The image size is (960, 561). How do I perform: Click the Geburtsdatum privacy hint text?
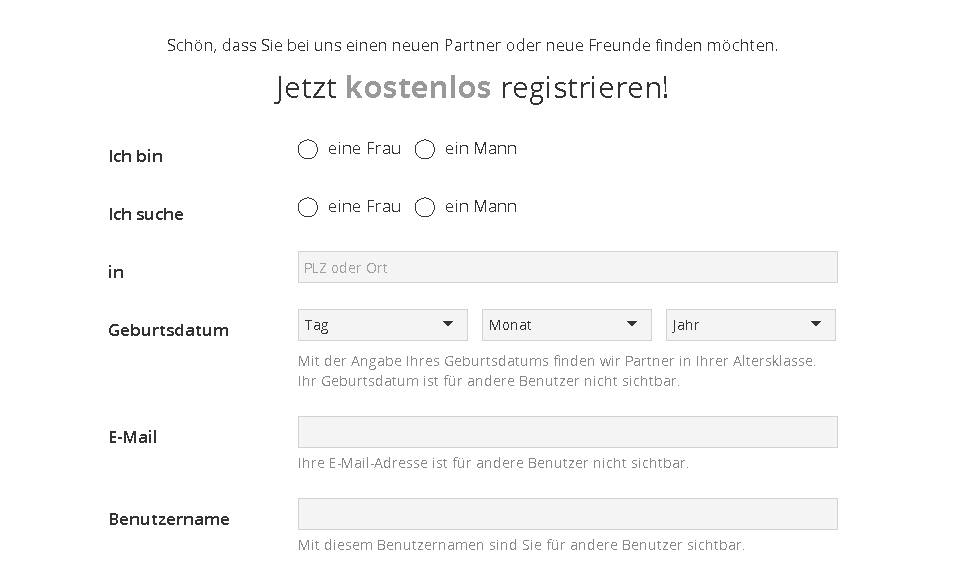click(556, 371)
